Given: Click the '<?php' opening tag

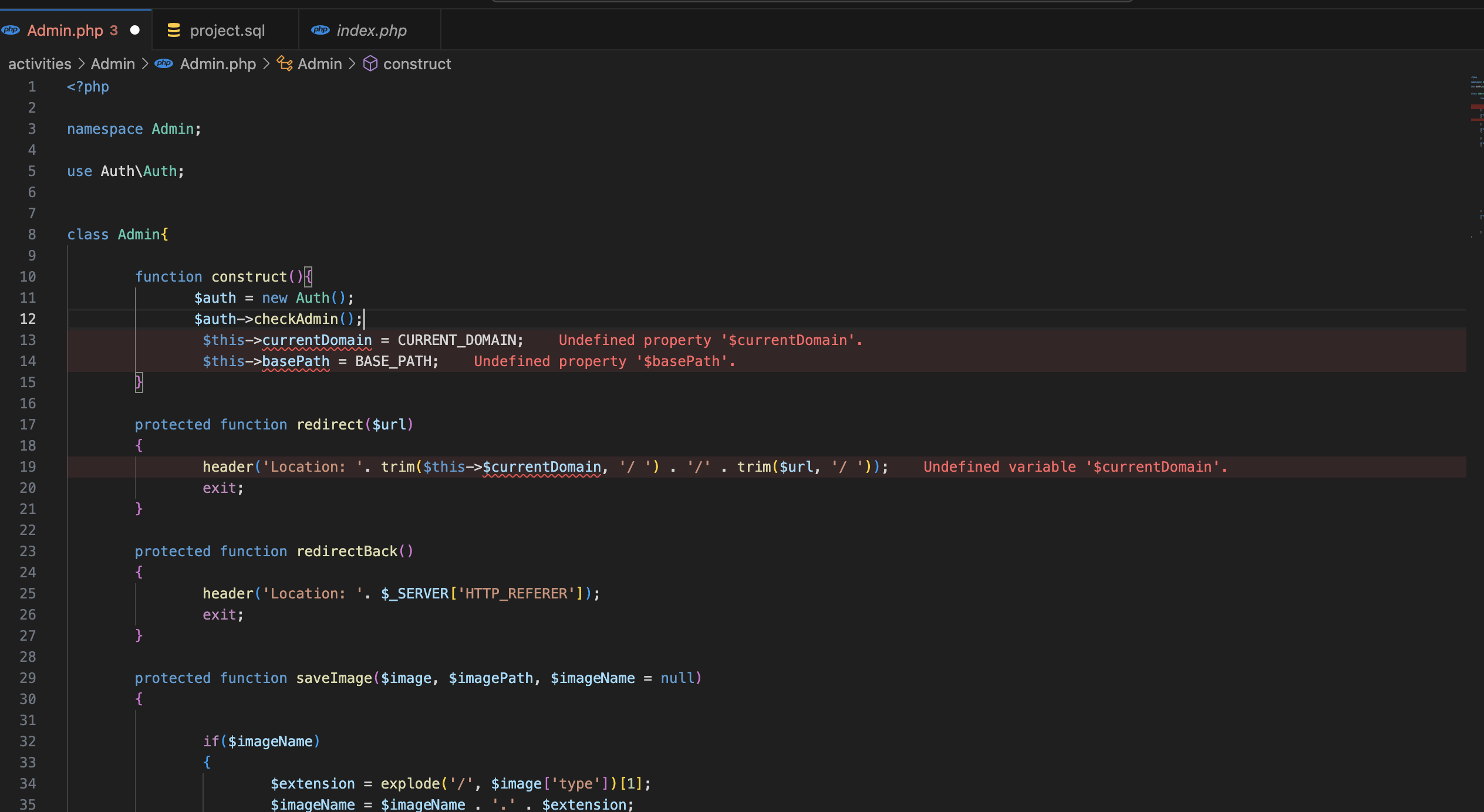Looking at the screenshot, I should point(88,87).
